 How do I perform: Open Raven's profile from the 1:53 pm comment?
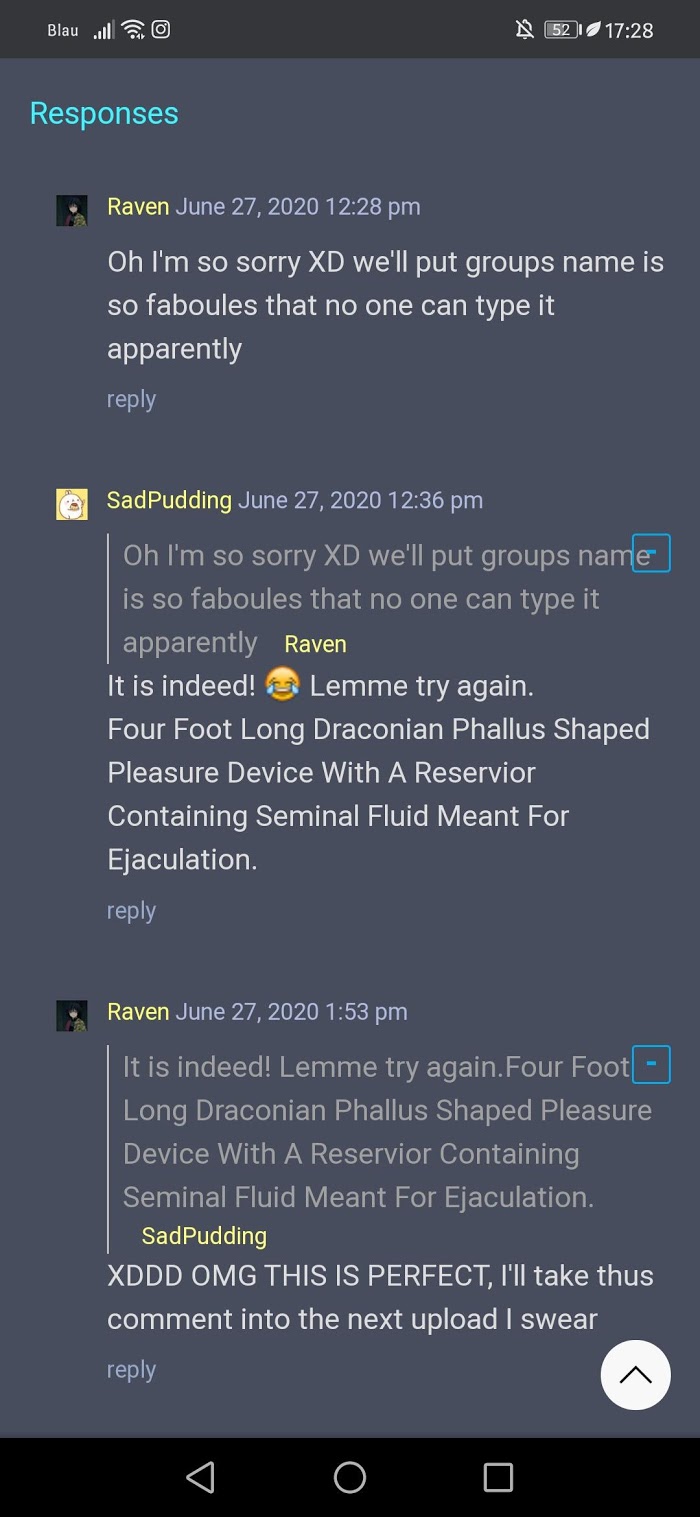pyautogui.click(x=138, y=1012)
